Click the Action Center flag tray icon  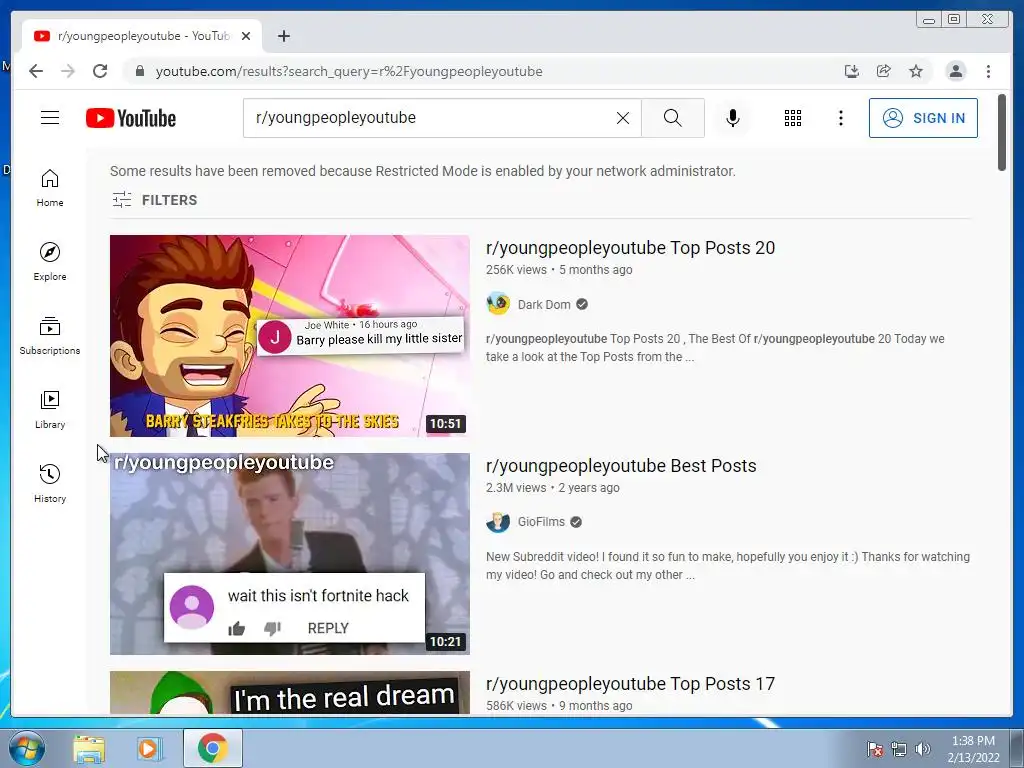(875, 749)
